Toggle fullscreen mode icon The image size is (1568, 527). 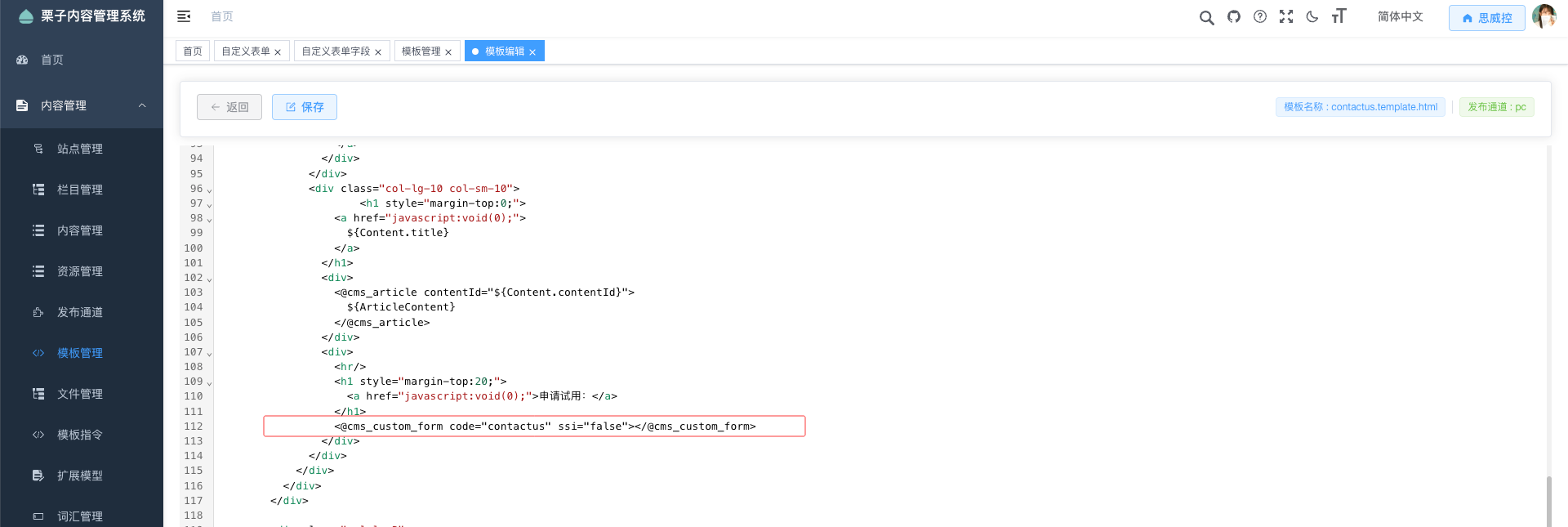click(x=1286, y=16)
